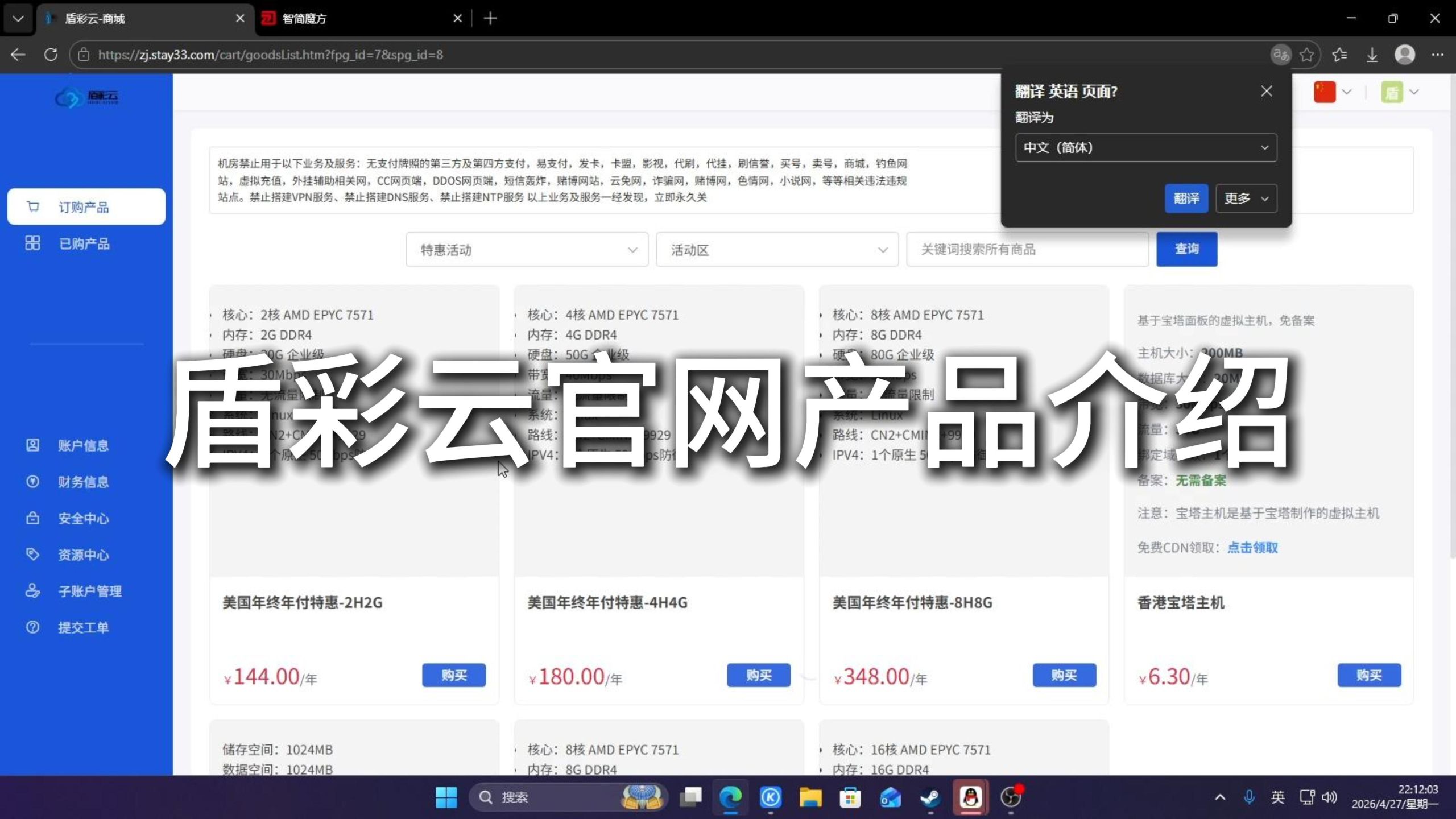Click the 美国年终年付特惠-2H2G product title

303,602
